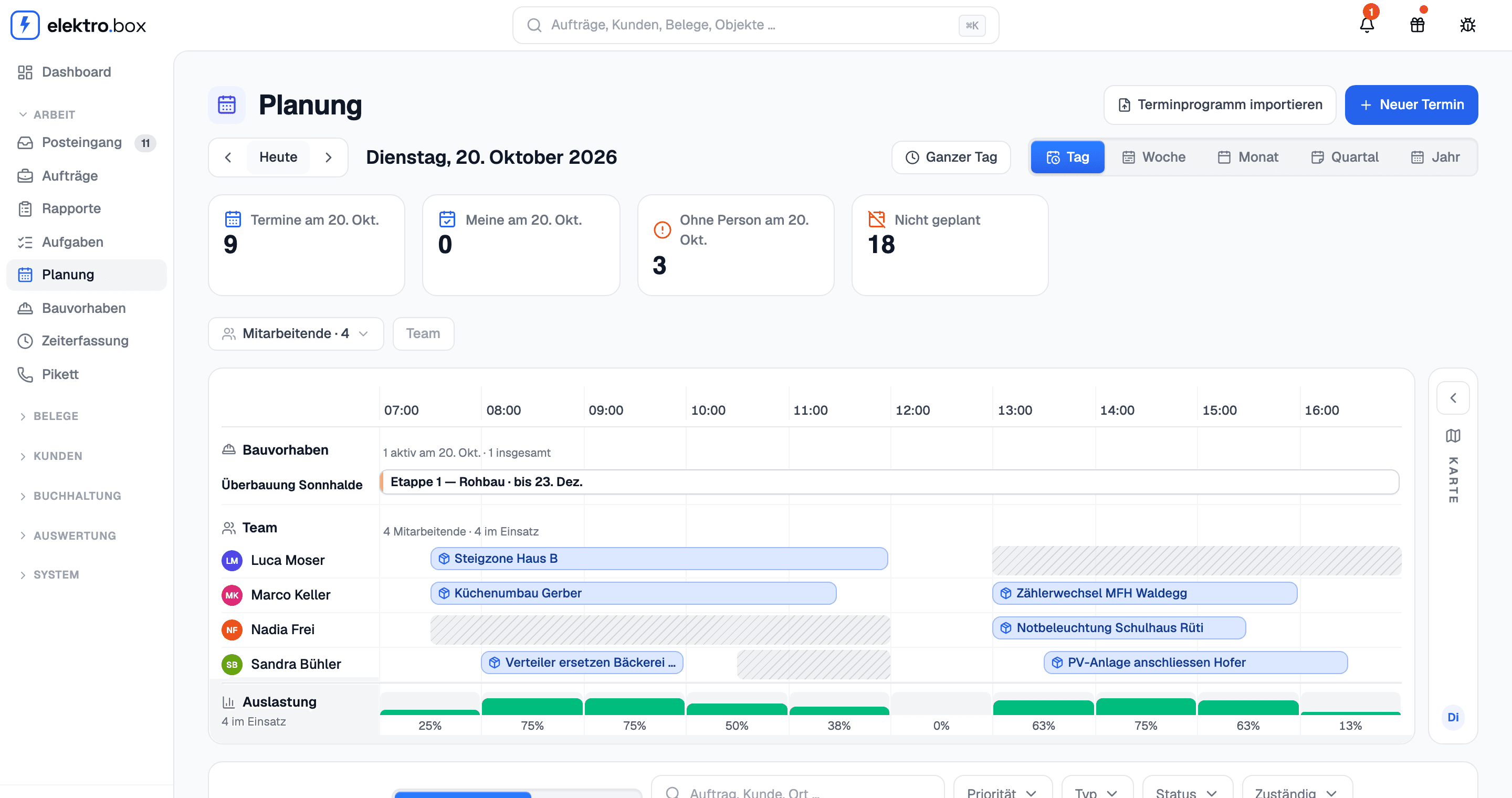Open the notifications bell
Image resolution: width=1512 pixels, height=798 pixels.
point(1367,25)
